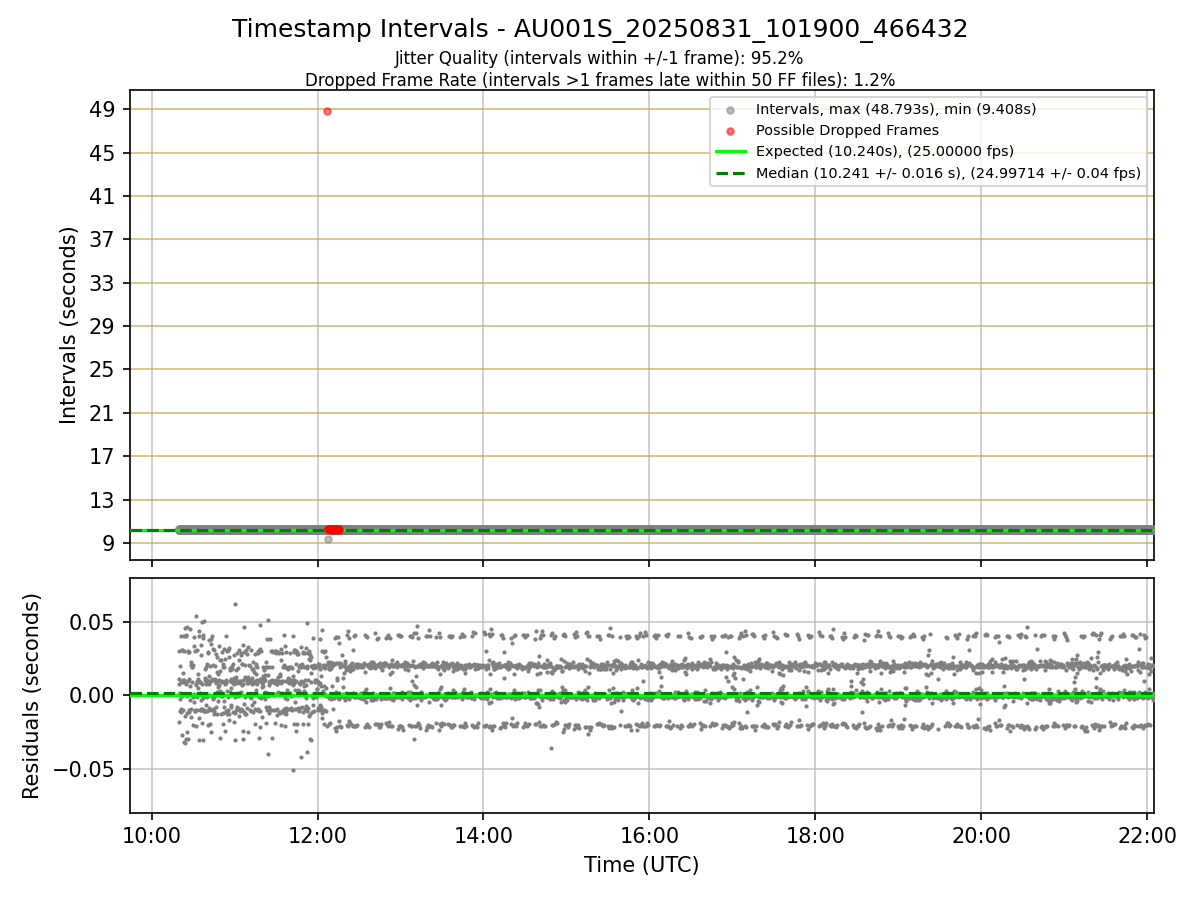Select the Dropped Frame Rate 1.2% subtitle line
This screenshot has height=900, width=1200.
coord(600,79)
